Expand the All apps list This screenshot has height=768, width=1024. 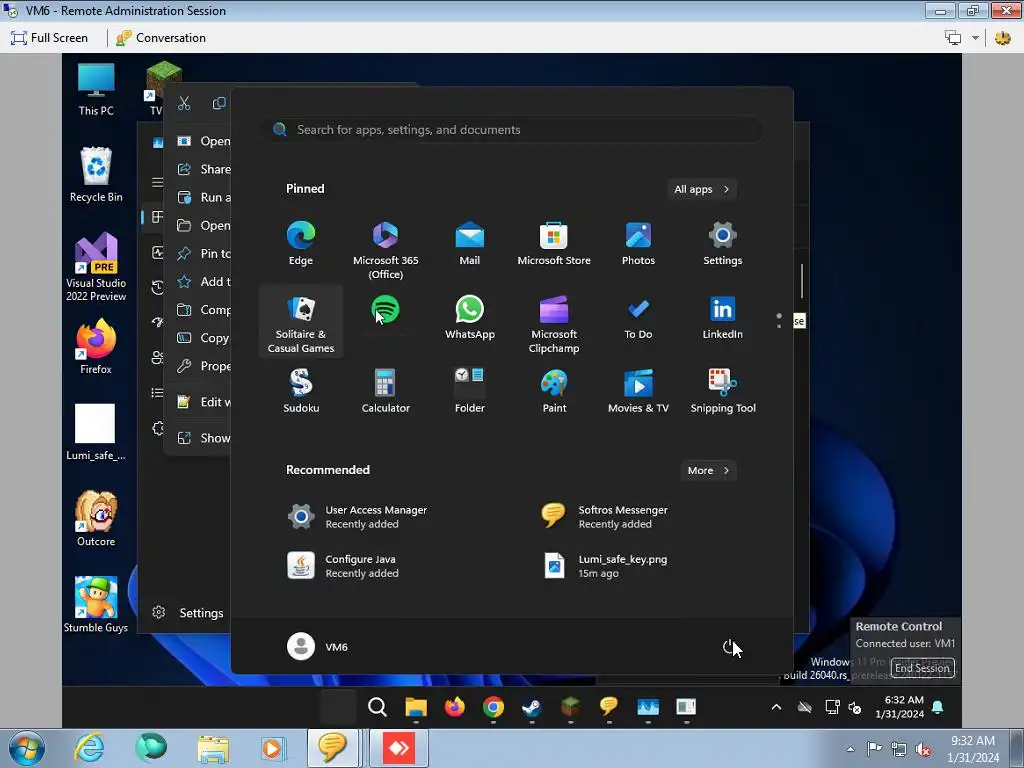[702, 189]
